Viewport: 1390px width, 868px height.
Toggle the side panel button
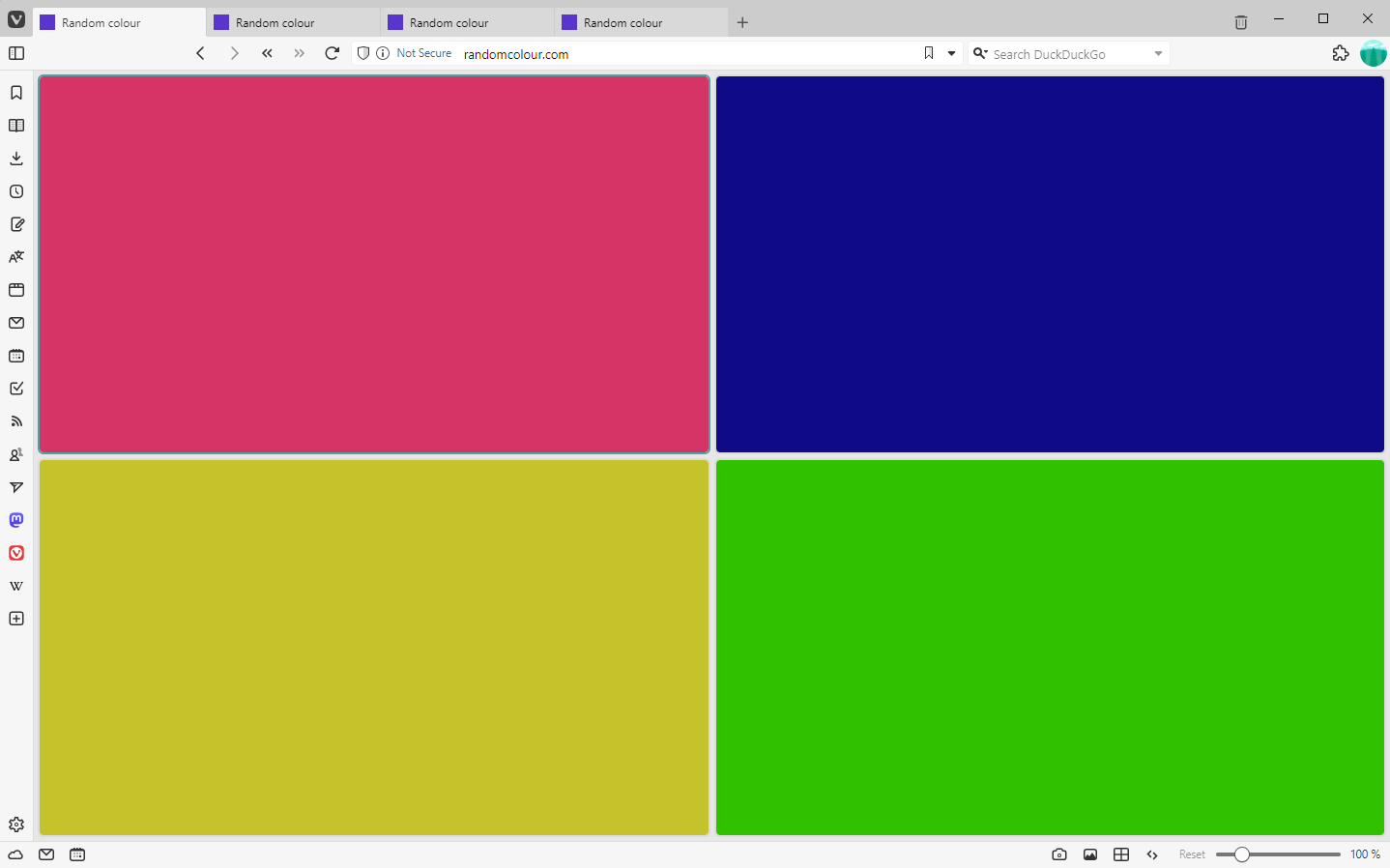16,53
